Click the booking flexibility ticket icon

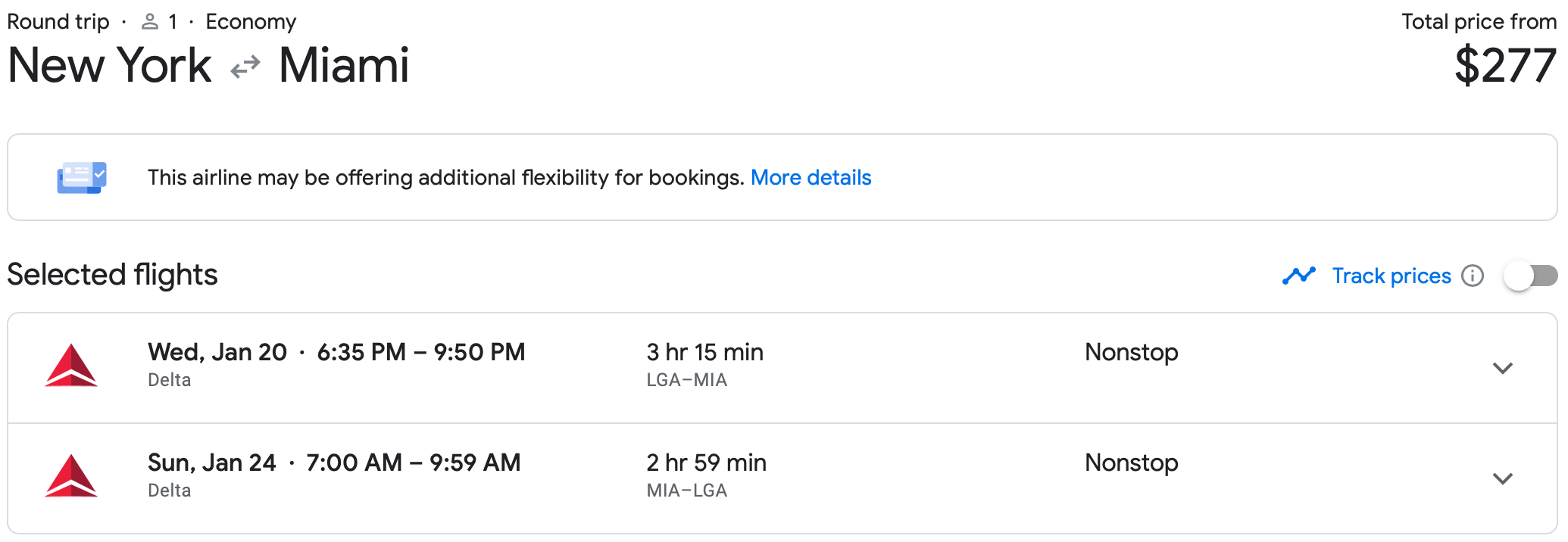(x=80, y=177)
